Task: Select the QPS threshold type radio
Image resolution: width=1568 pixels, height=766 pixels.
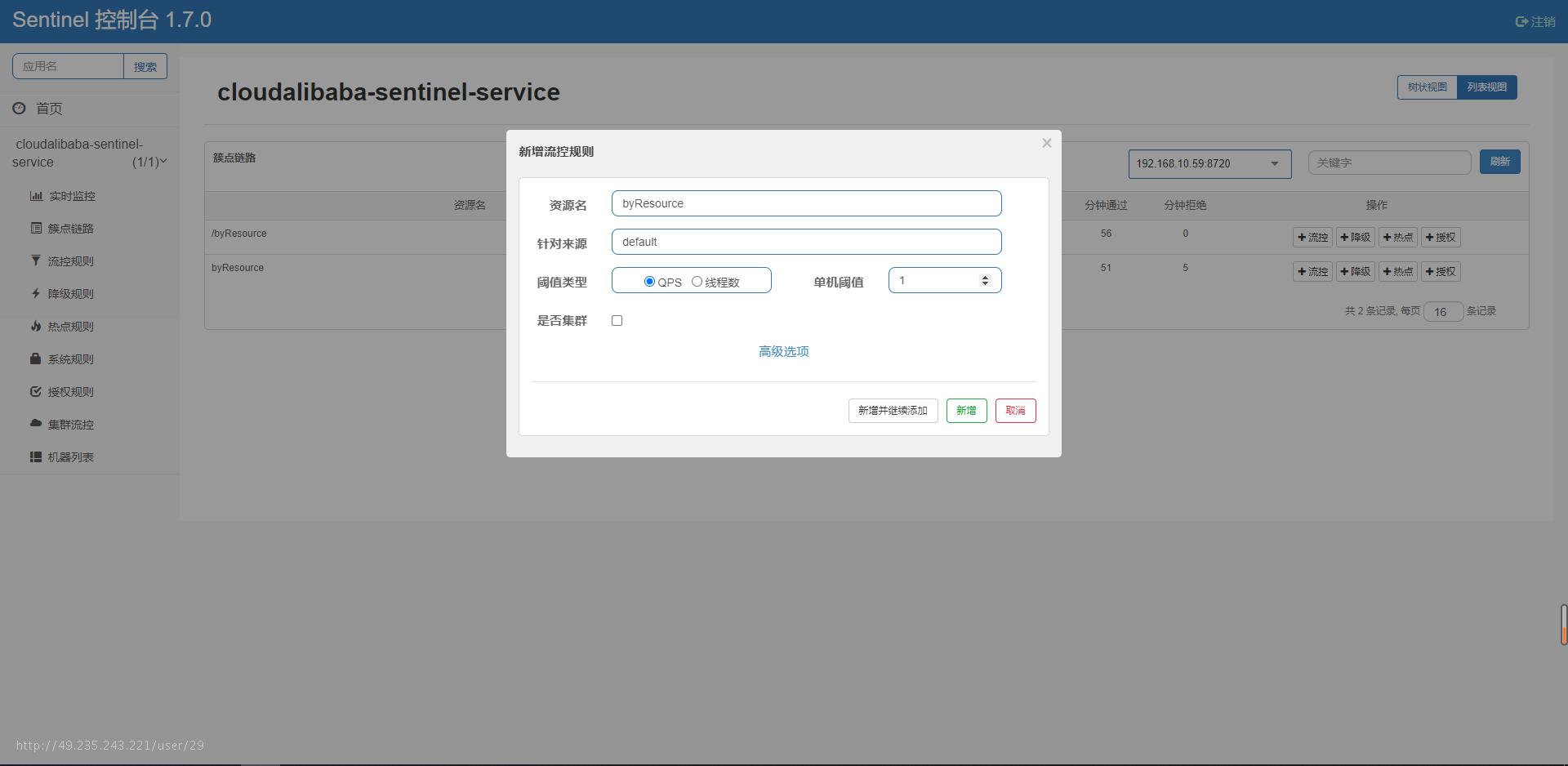Action: [649, 281]
